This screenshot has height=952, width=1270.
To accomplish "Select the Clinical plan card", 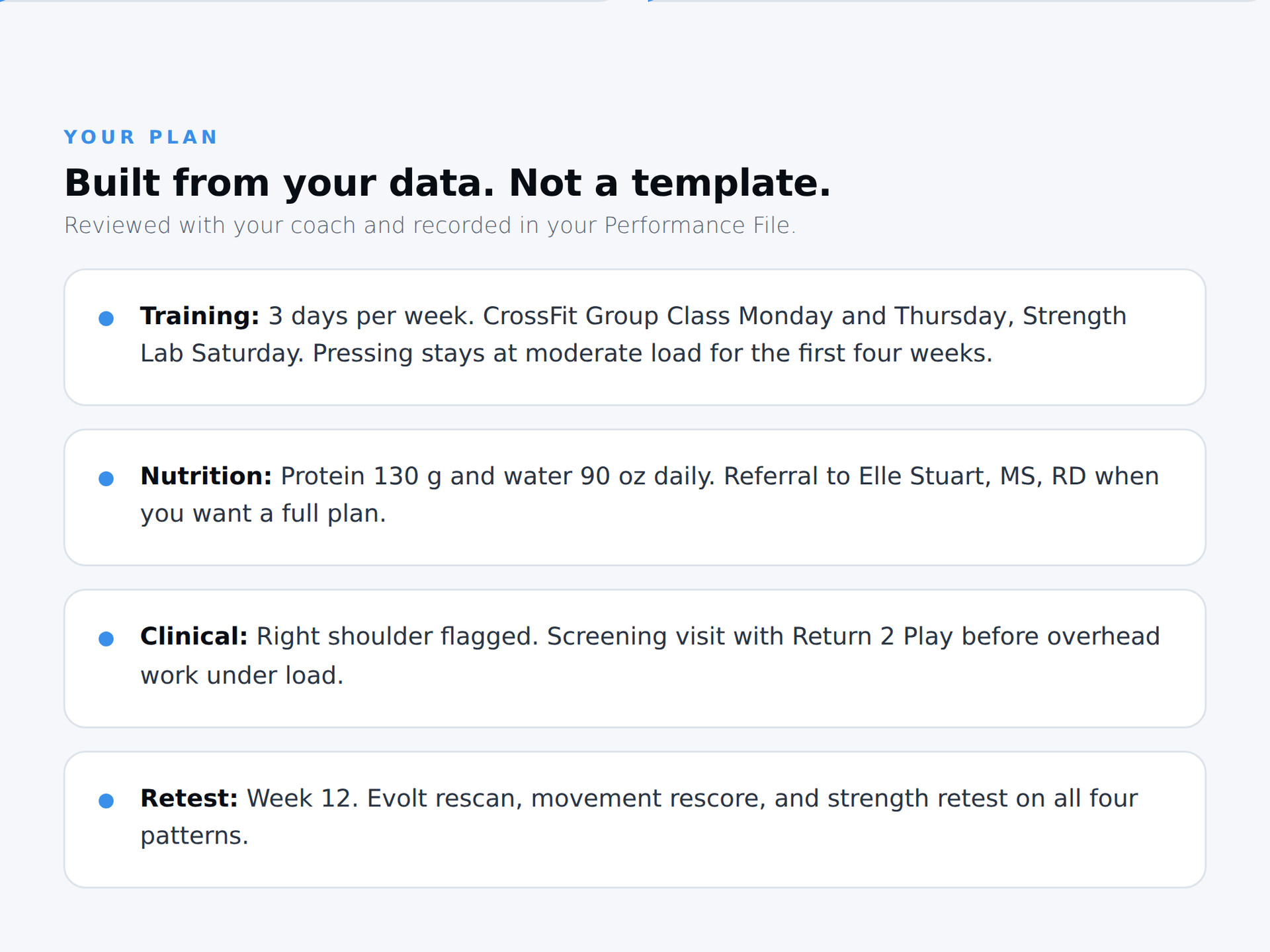I will pyautogui.click(x=635, y=659).
